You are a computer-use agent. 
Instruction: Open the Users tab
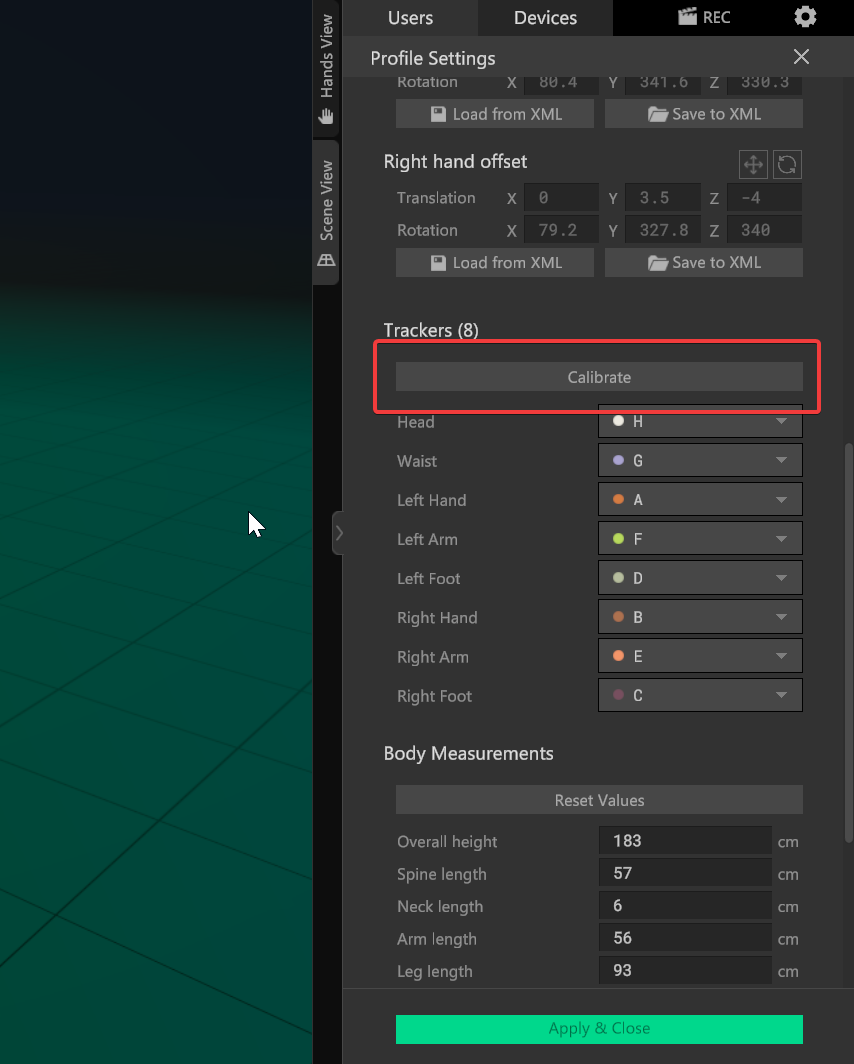(410, 17)
